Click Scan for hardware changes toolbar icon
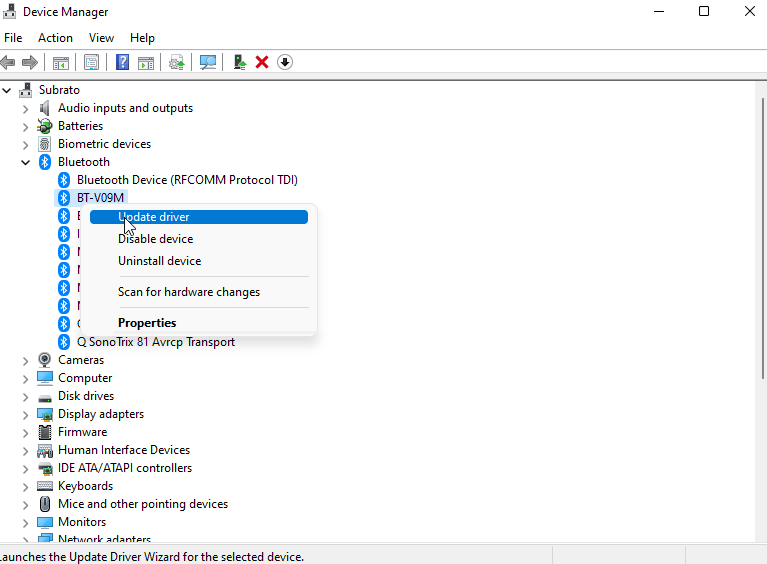 [x=208, y=62]
